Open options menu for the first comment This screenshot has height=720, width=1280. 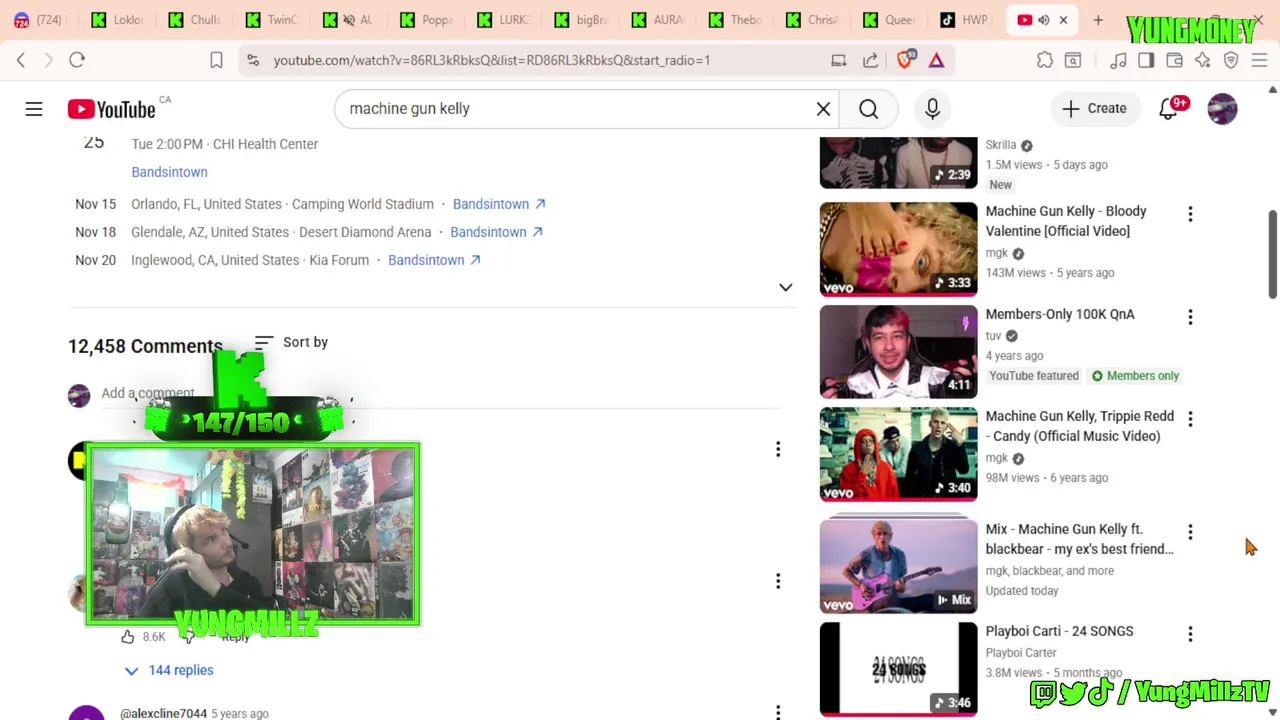(x=778, y=450)
